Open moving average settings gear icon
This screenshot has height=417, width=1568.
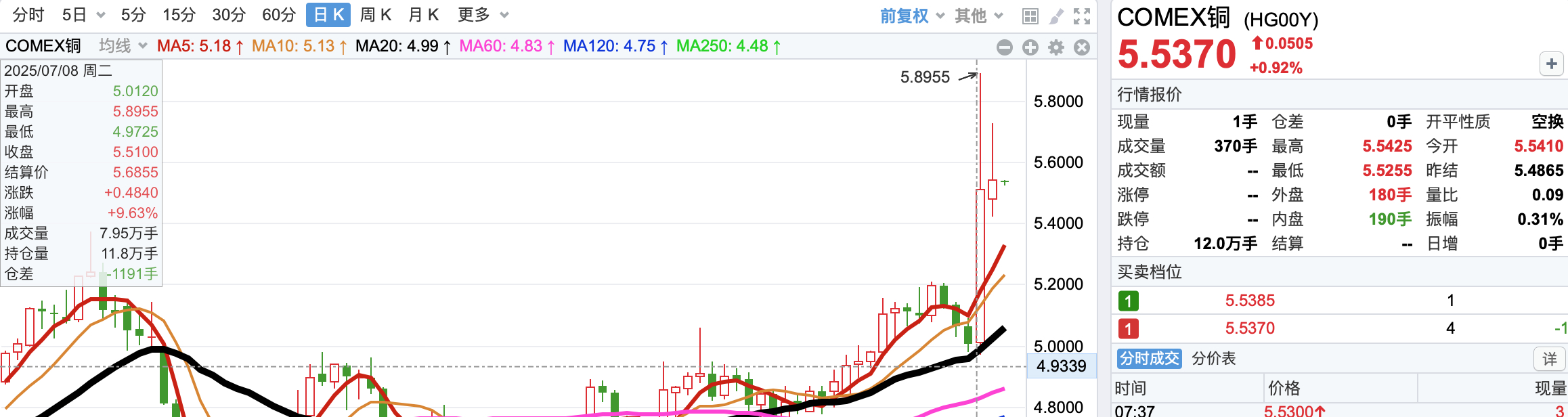click(x=1056, y=47)
